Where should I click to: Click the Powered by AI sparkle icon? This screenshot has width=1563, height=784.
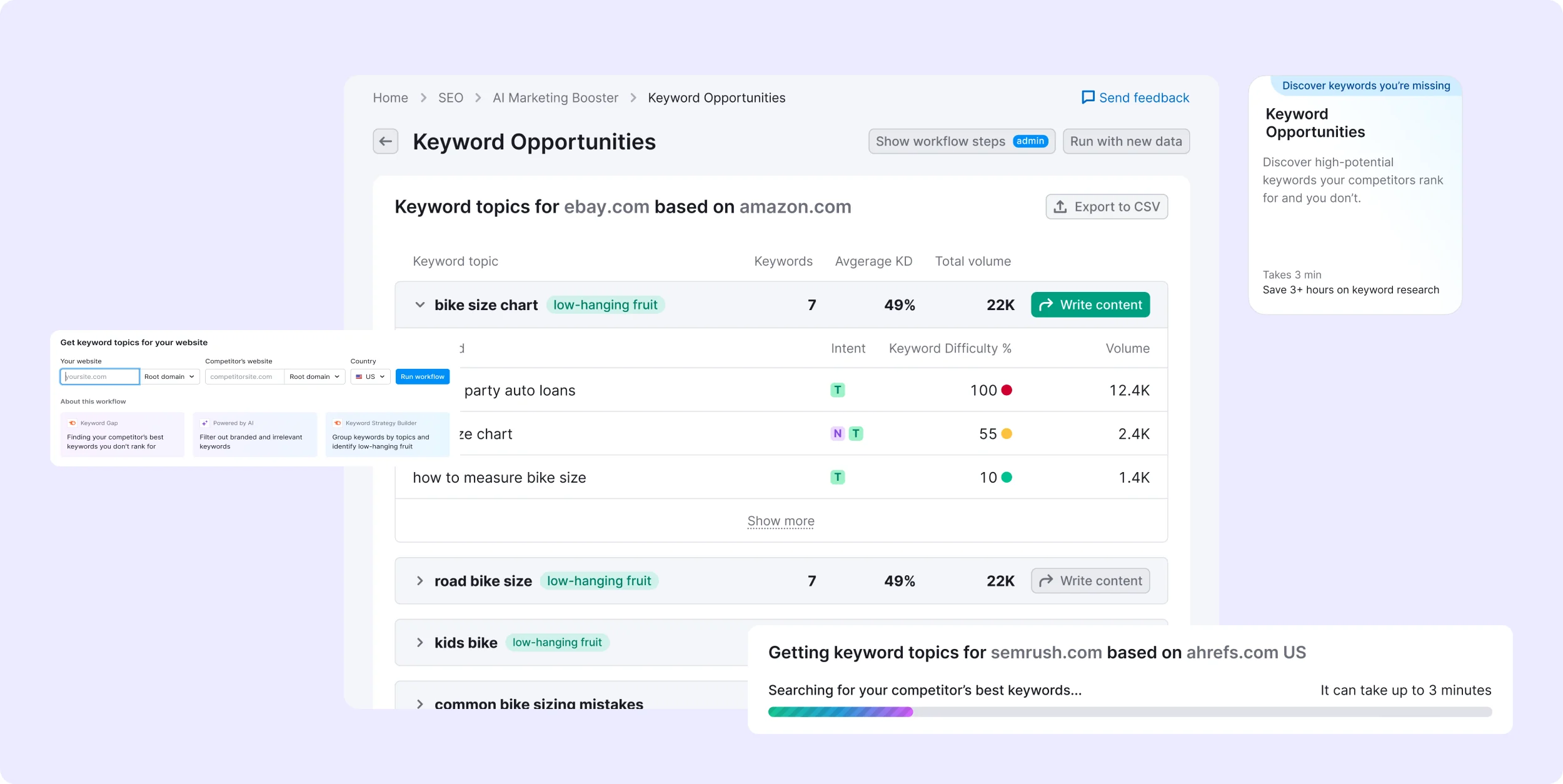(204, 423)
